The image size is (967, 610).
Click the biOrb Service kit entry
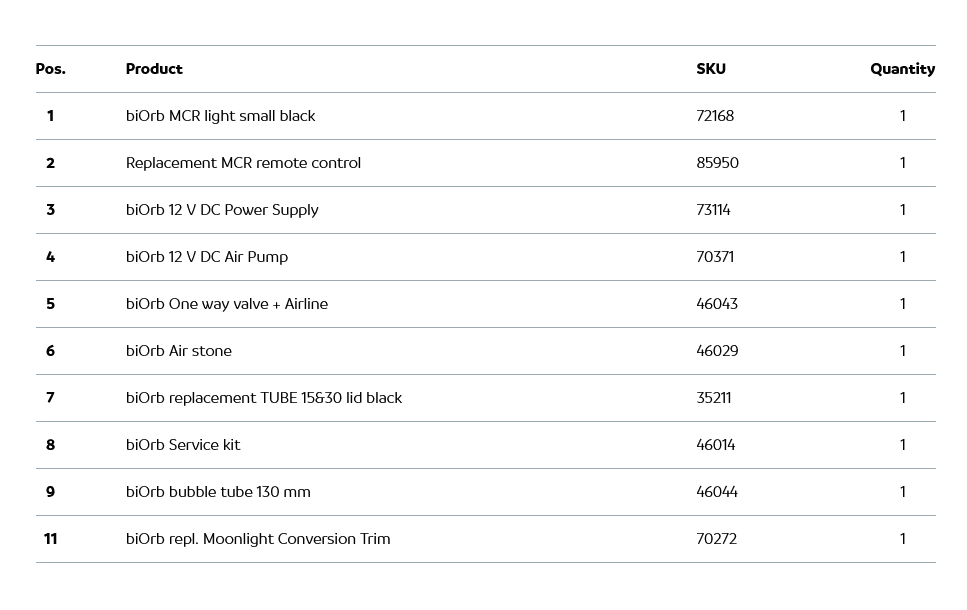point(183,445)
